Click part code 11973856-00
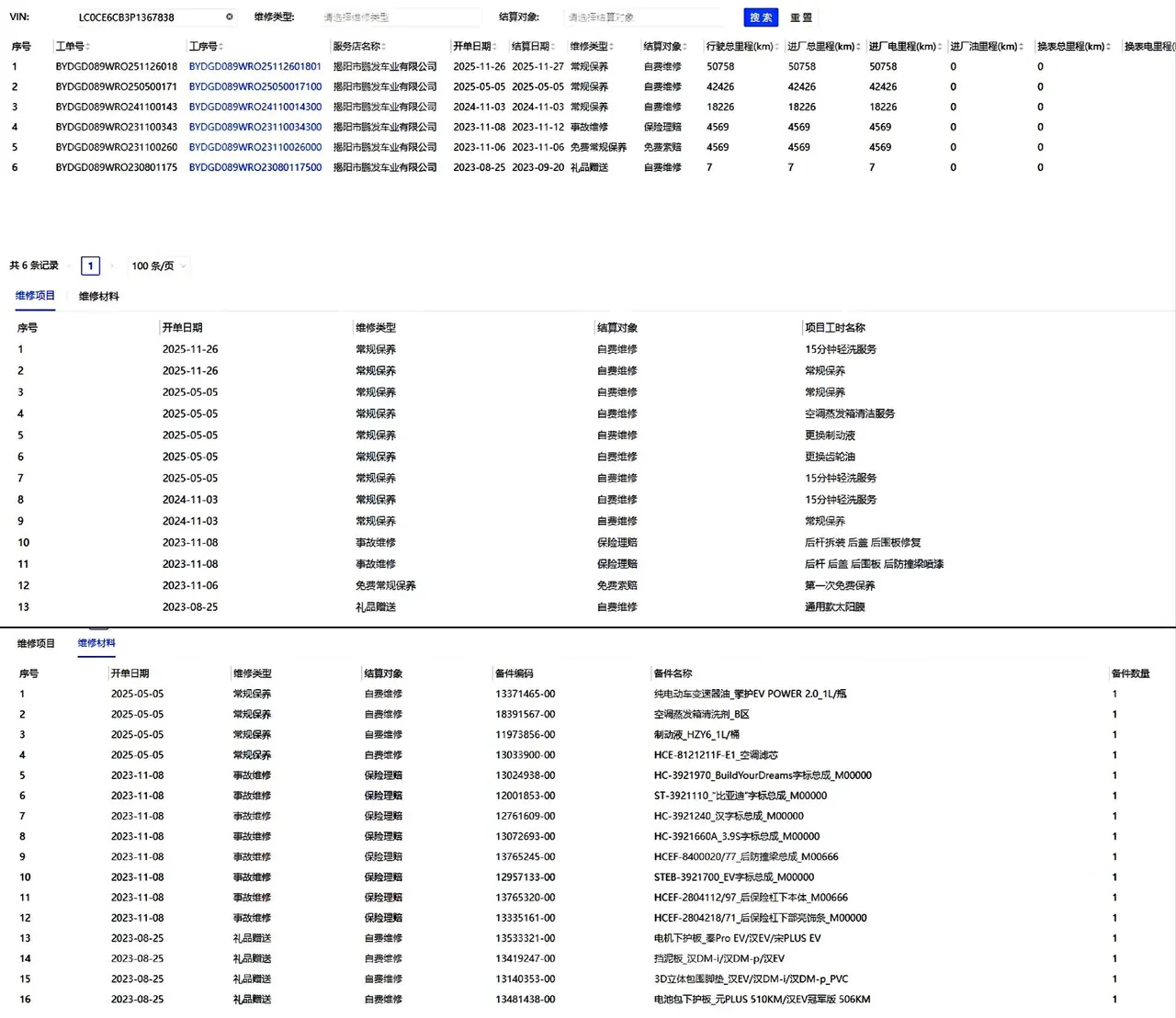This screenshot has height=1018, width=1176. tap(526, 735)
